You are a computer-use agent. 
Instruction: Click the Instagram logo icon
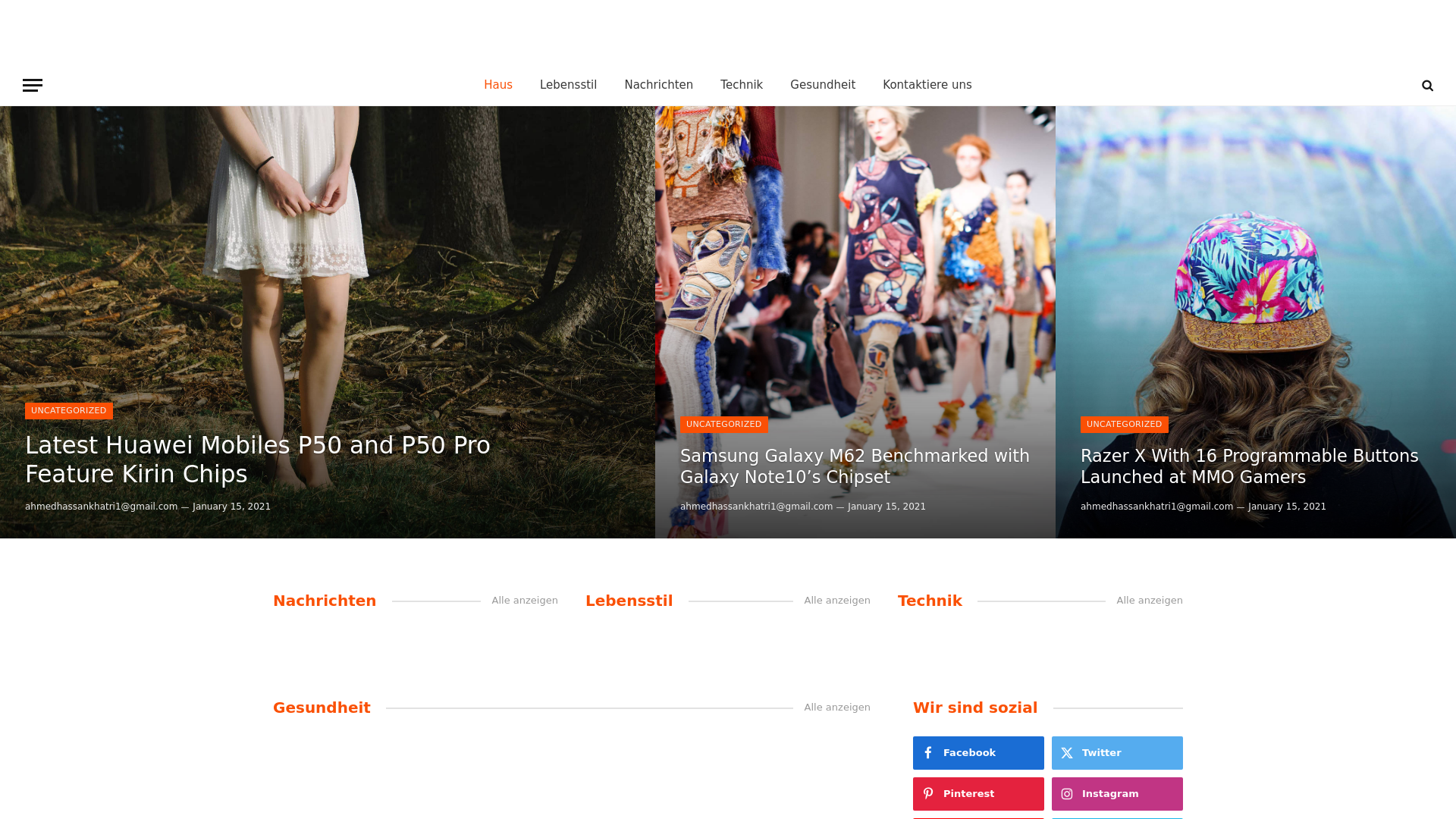click(1067, 794)
